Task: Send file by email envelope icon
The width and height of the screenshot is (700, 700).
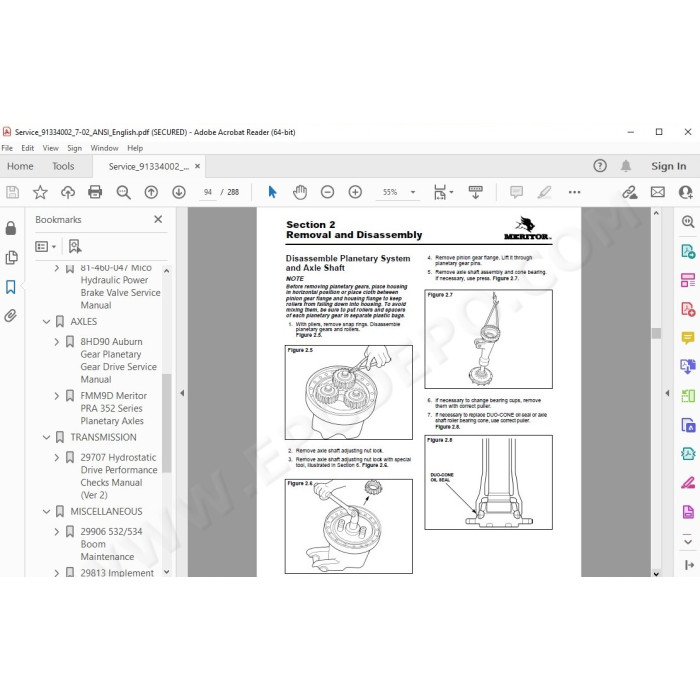Action: tap(658, 192)
